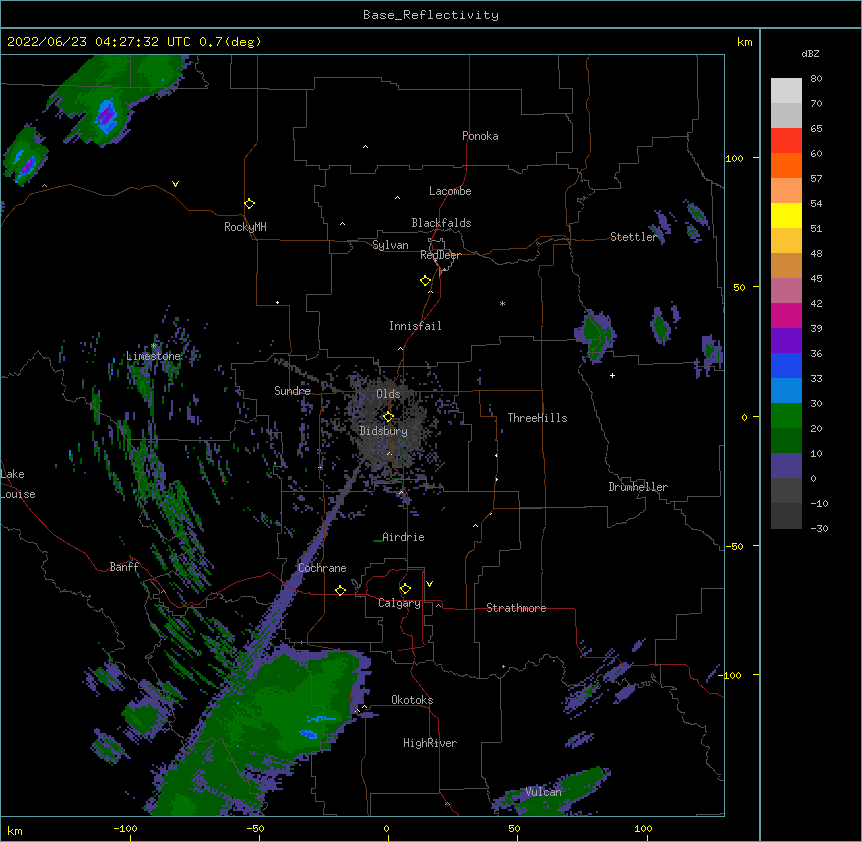Click the Olds city label
The image size is (862, 842).
tap(388, 394)
